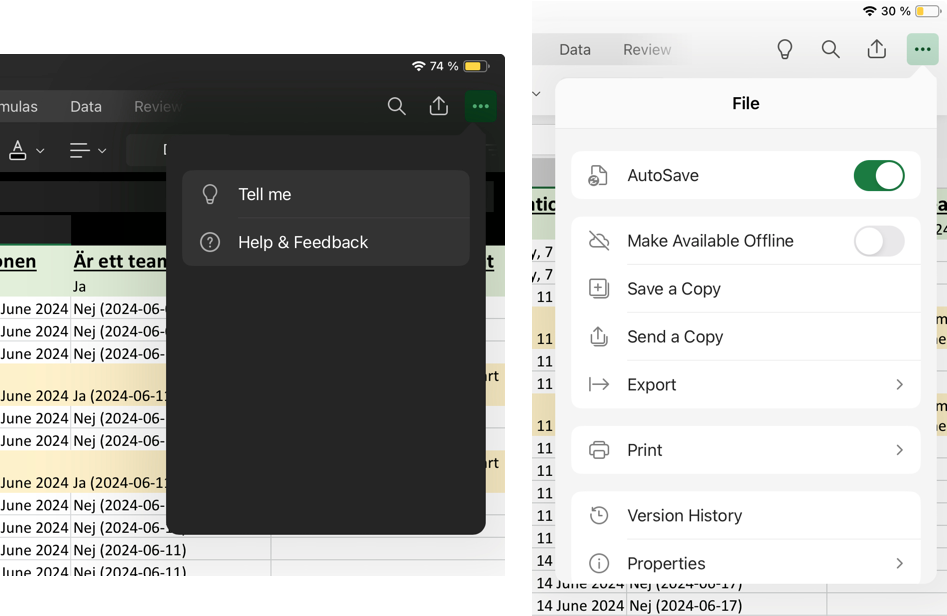
Task: Open workbook Properties
Action: coord(666,563)
